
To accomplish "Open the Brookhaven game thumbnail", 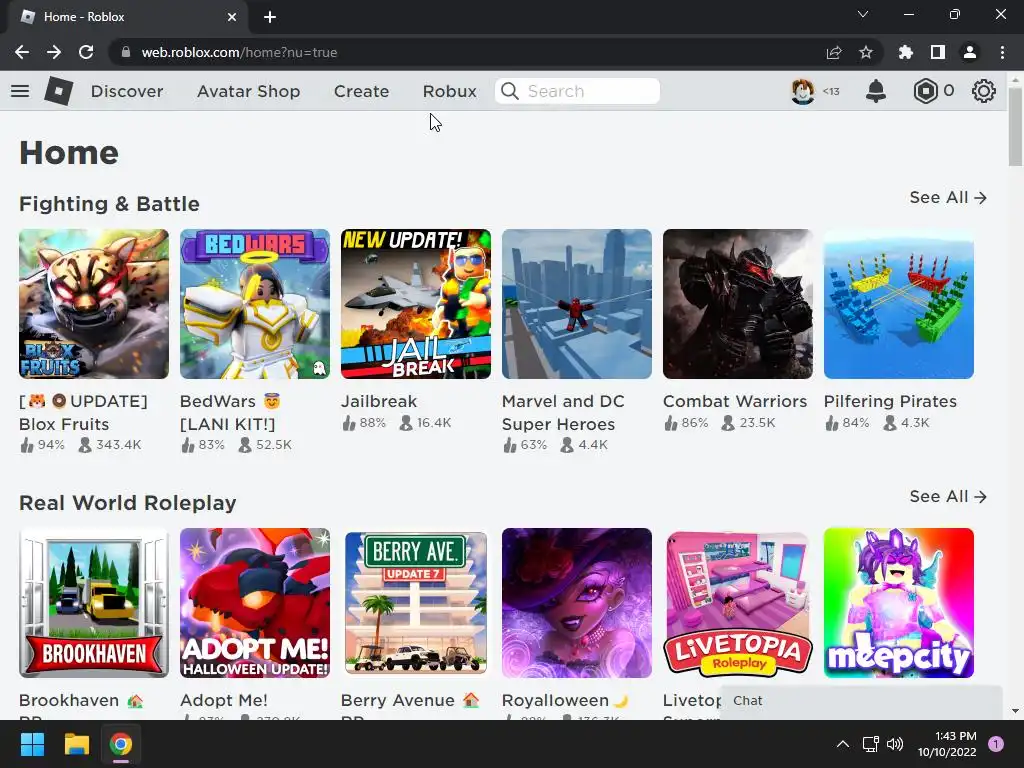I will click(x=93, y=603).
